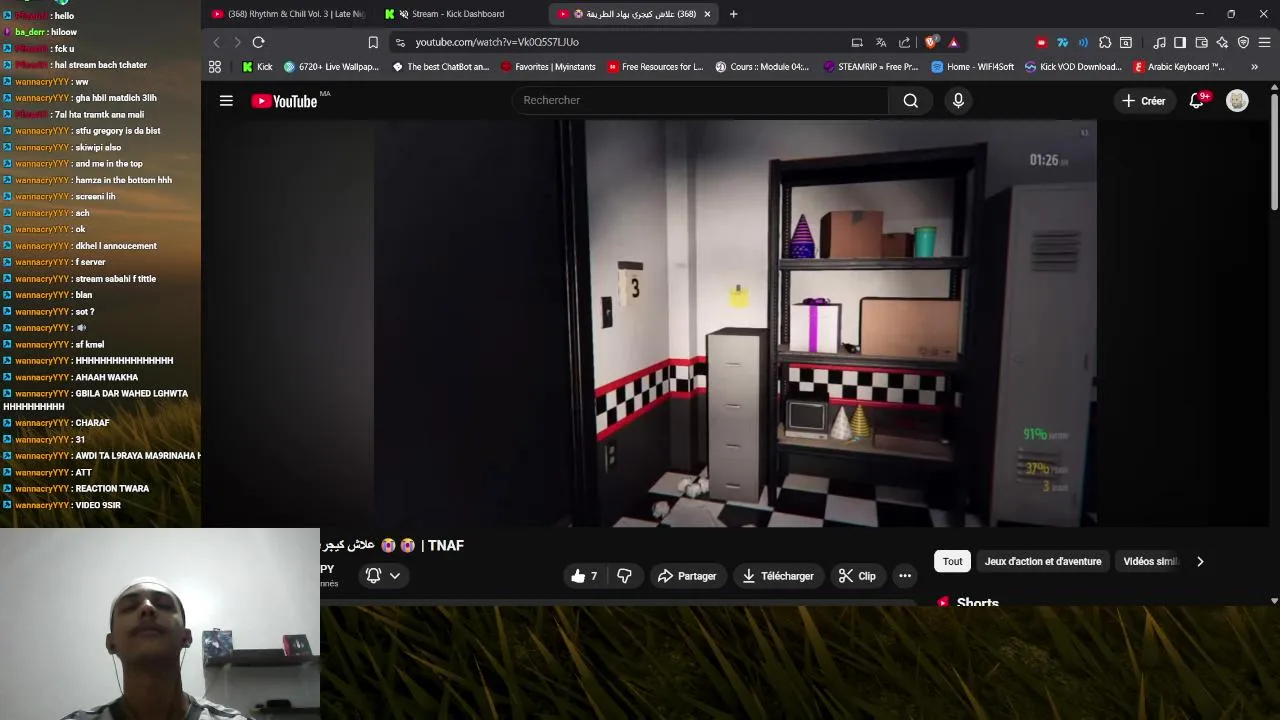Click the address bar URL
The width and height of the screenshot is (1280, 720).
(x=497, y=42)
